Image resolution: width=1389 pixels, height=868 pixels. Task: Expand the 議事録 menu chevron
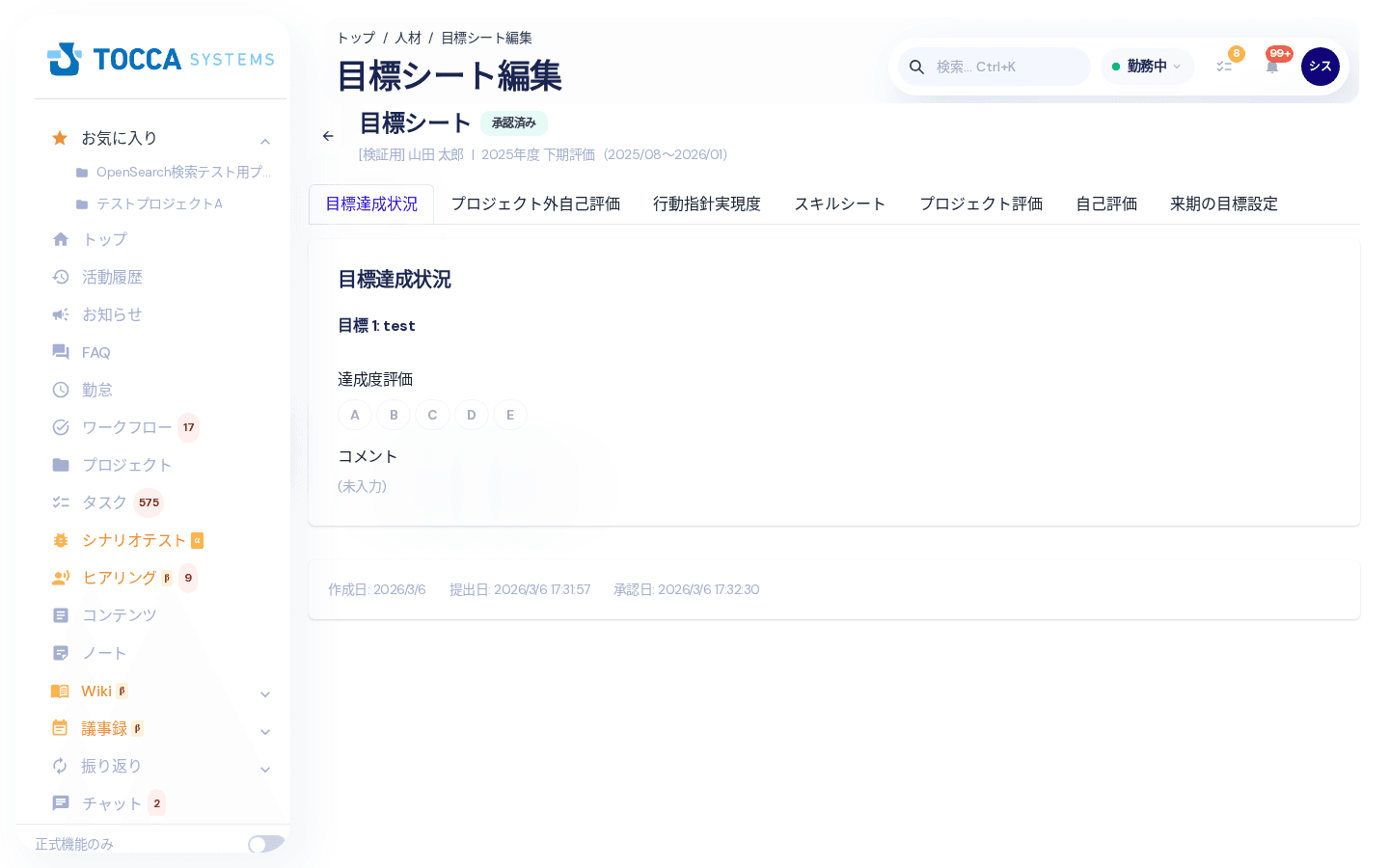[265, 732]
